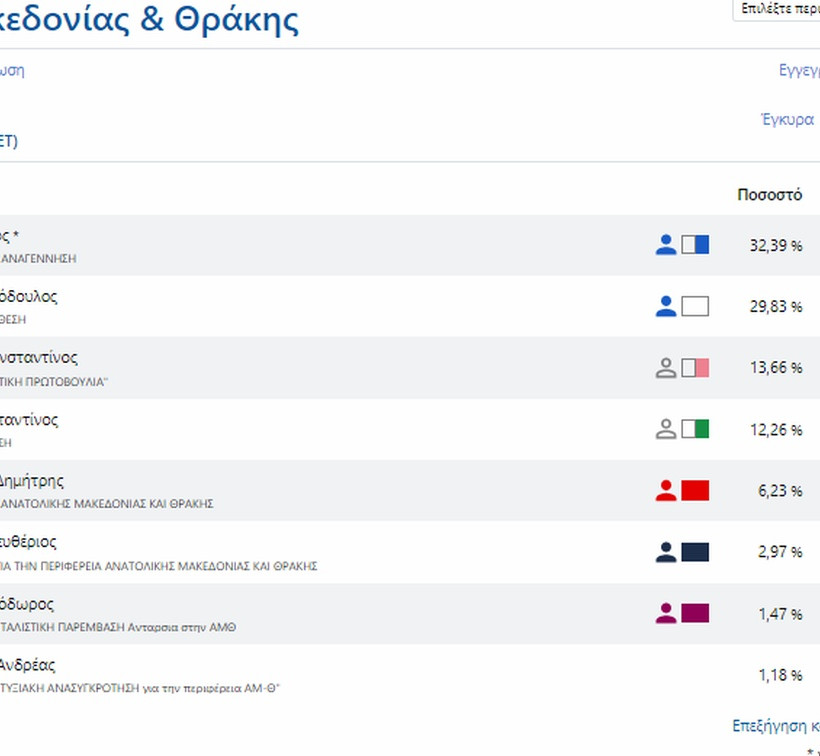This screenshot has height=756, width=820.
Task: Click the candidate name ending in 'όδουλος'
Action: 29,297
